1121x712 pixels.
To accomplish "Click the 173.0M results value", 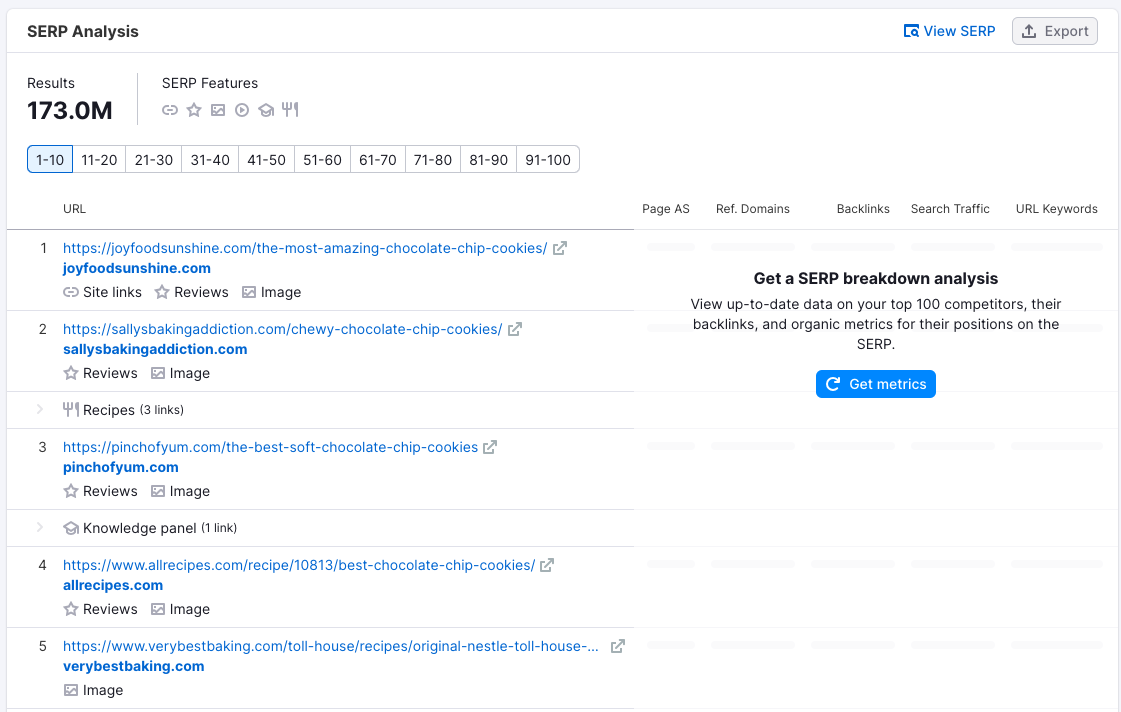I will (x=70, y=111).
